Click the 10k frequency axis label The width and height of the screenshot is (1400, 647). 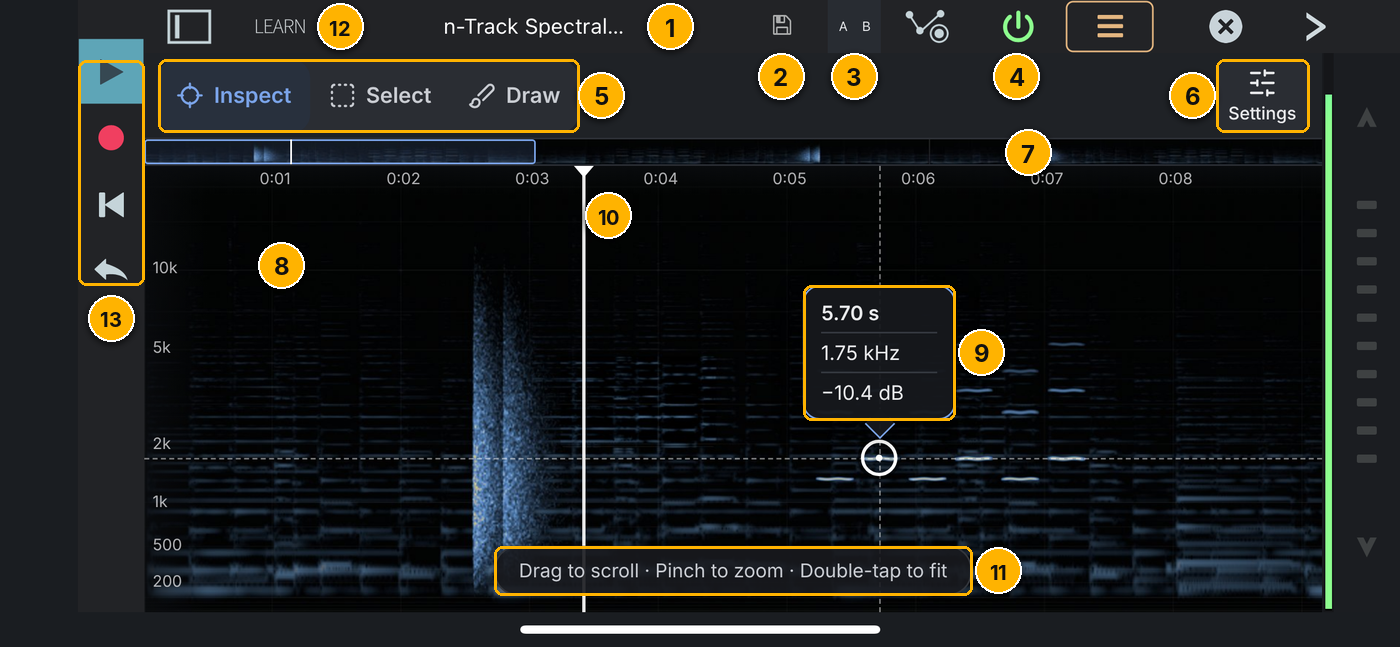[x=165, y=268]
